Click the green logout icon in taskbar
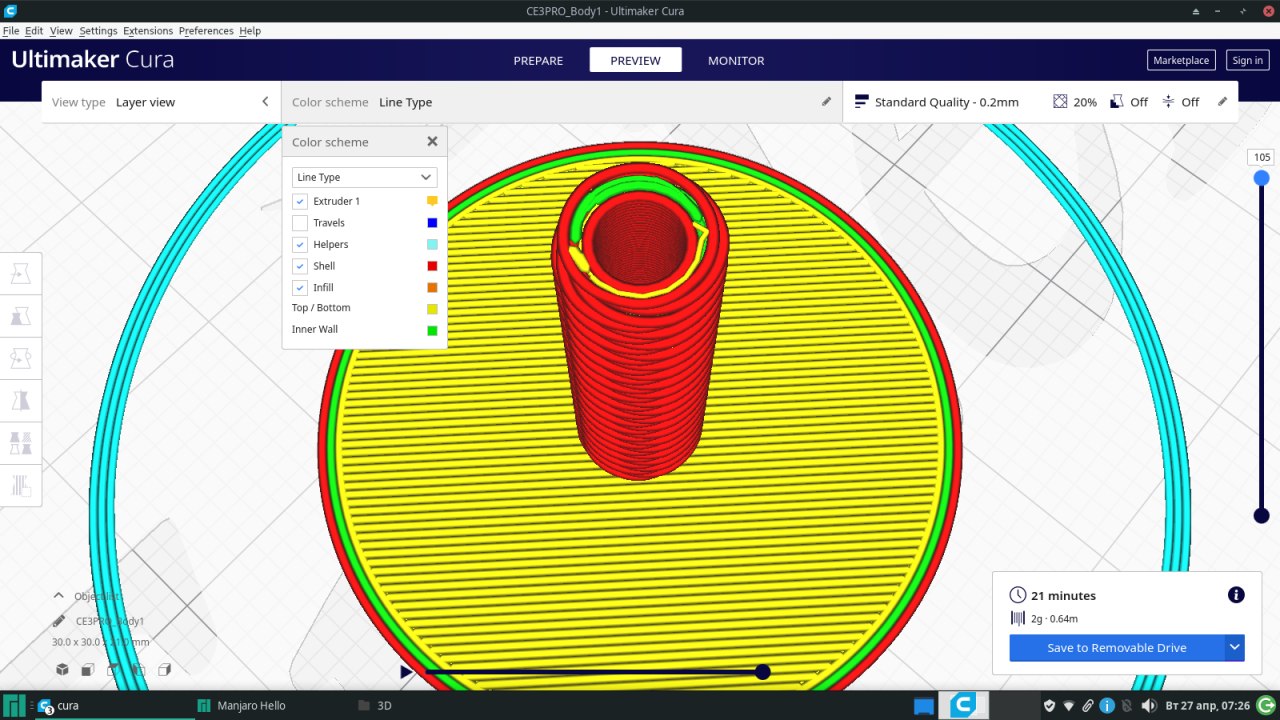 click(1266, 706)
